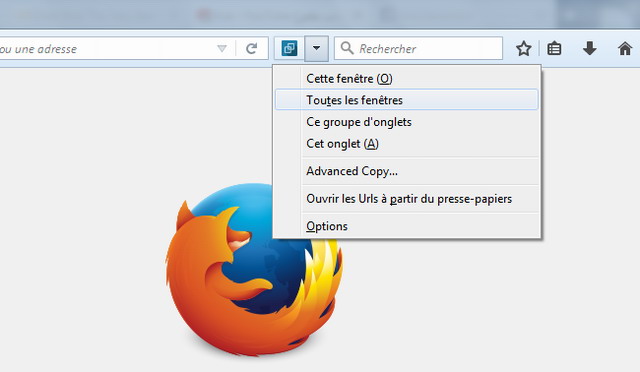Open the downloads arrow icon
Viewport: 640px width, 372px height.
point(589,49)
